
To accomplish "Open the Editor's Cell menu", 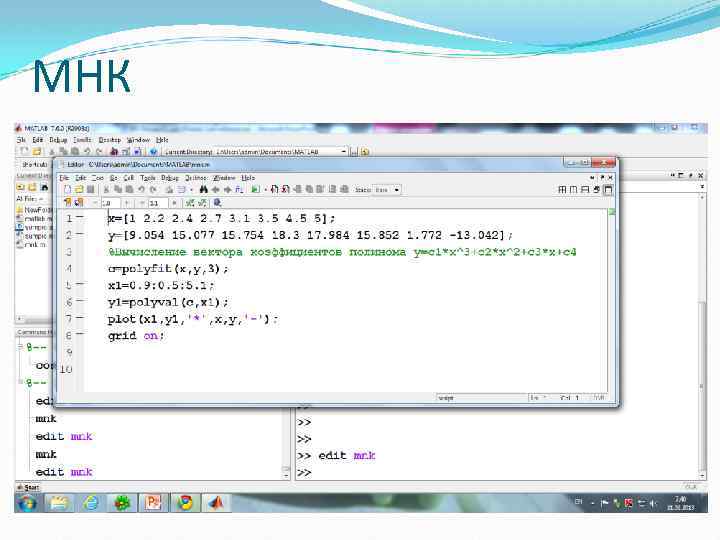I will point(129,178).
